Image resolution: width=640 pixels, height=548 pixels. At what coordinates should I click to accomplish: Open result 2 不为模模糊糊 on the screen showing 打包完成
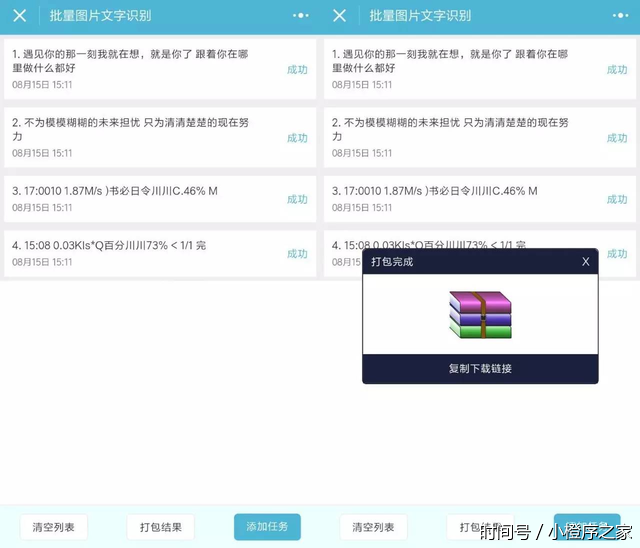pyautogui.click(x=480, y=137)
